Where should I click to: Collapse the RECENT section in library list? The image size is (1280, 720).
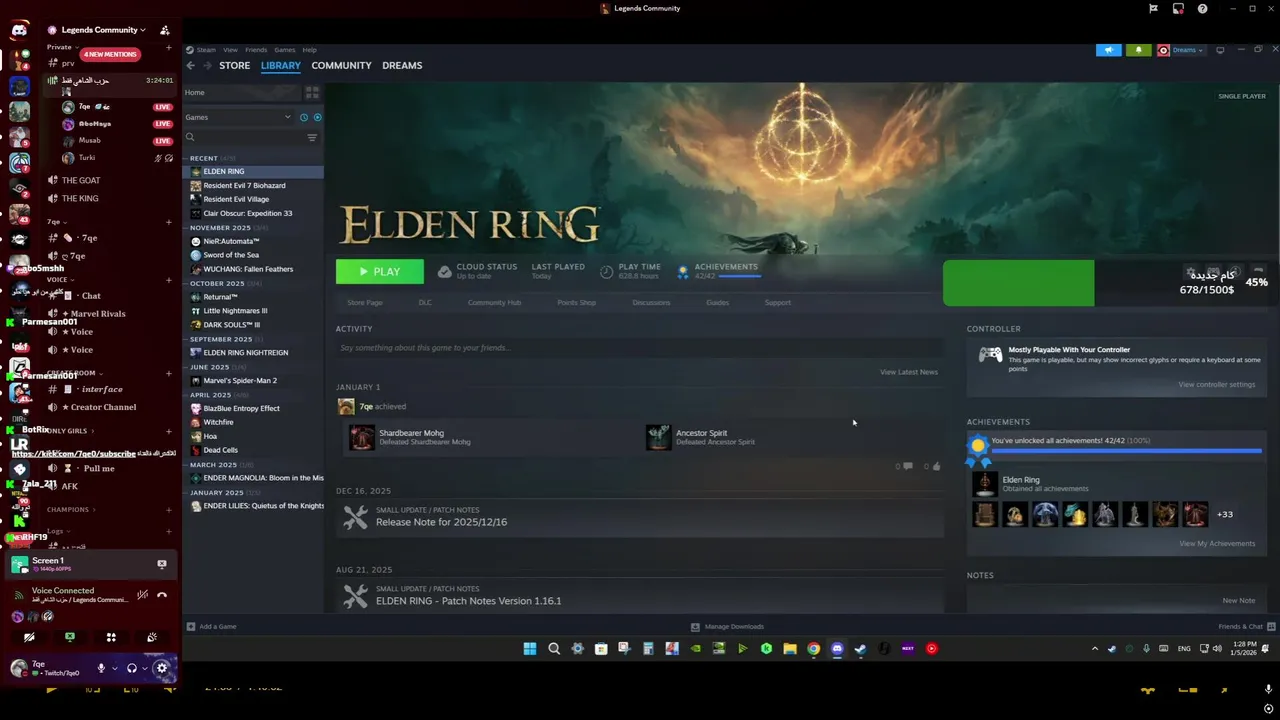[x=204, y=158]
